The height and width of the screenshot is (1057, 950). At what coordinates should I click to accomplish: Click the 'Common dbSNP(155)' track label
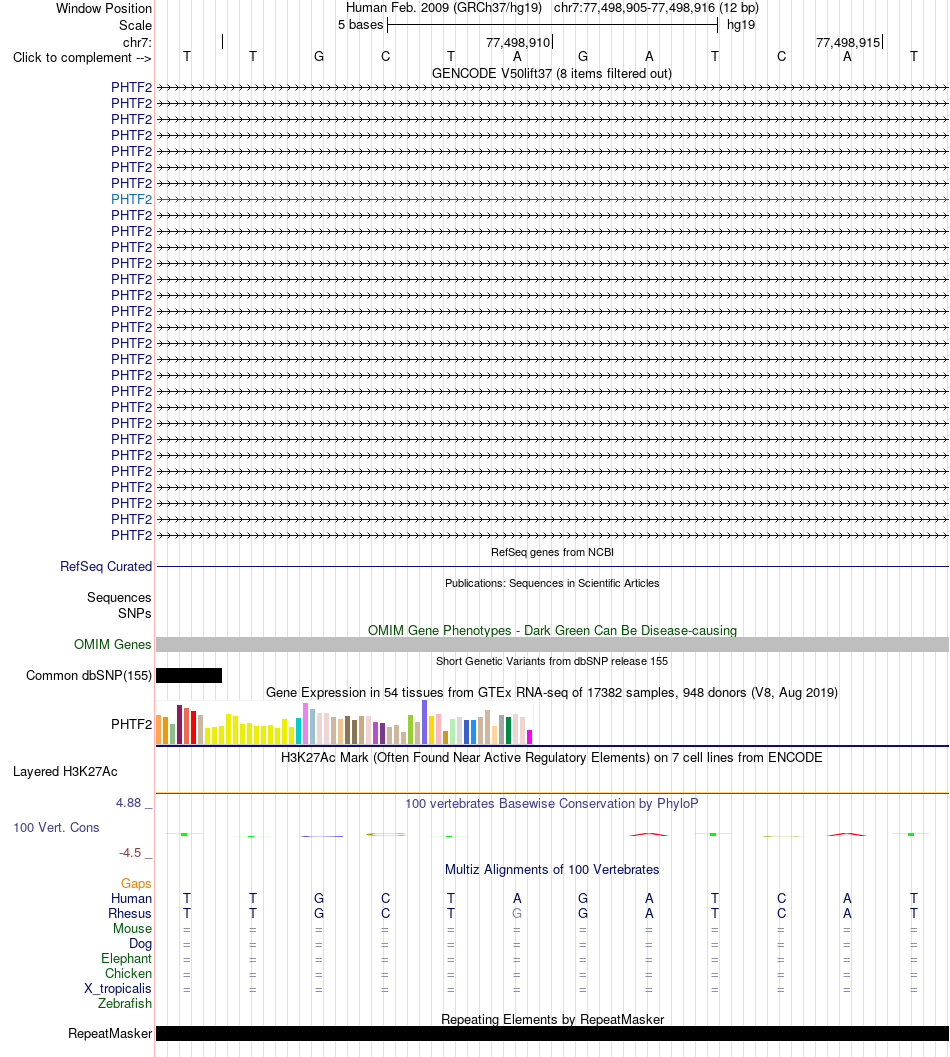pyautogui.click(x=89, y=675)
